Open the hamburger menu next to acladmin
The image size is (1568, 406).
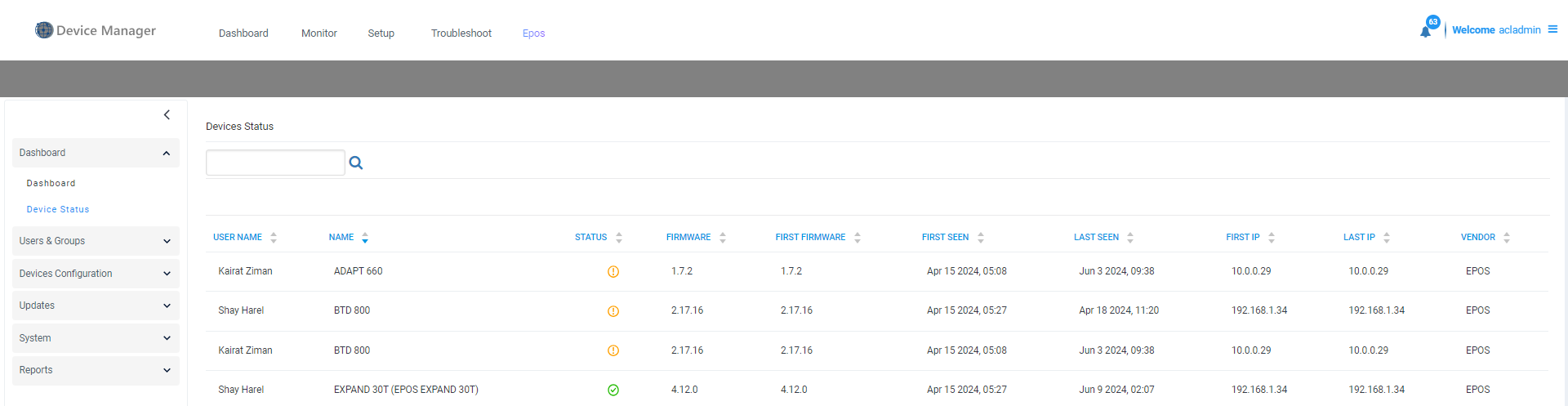1552,29
